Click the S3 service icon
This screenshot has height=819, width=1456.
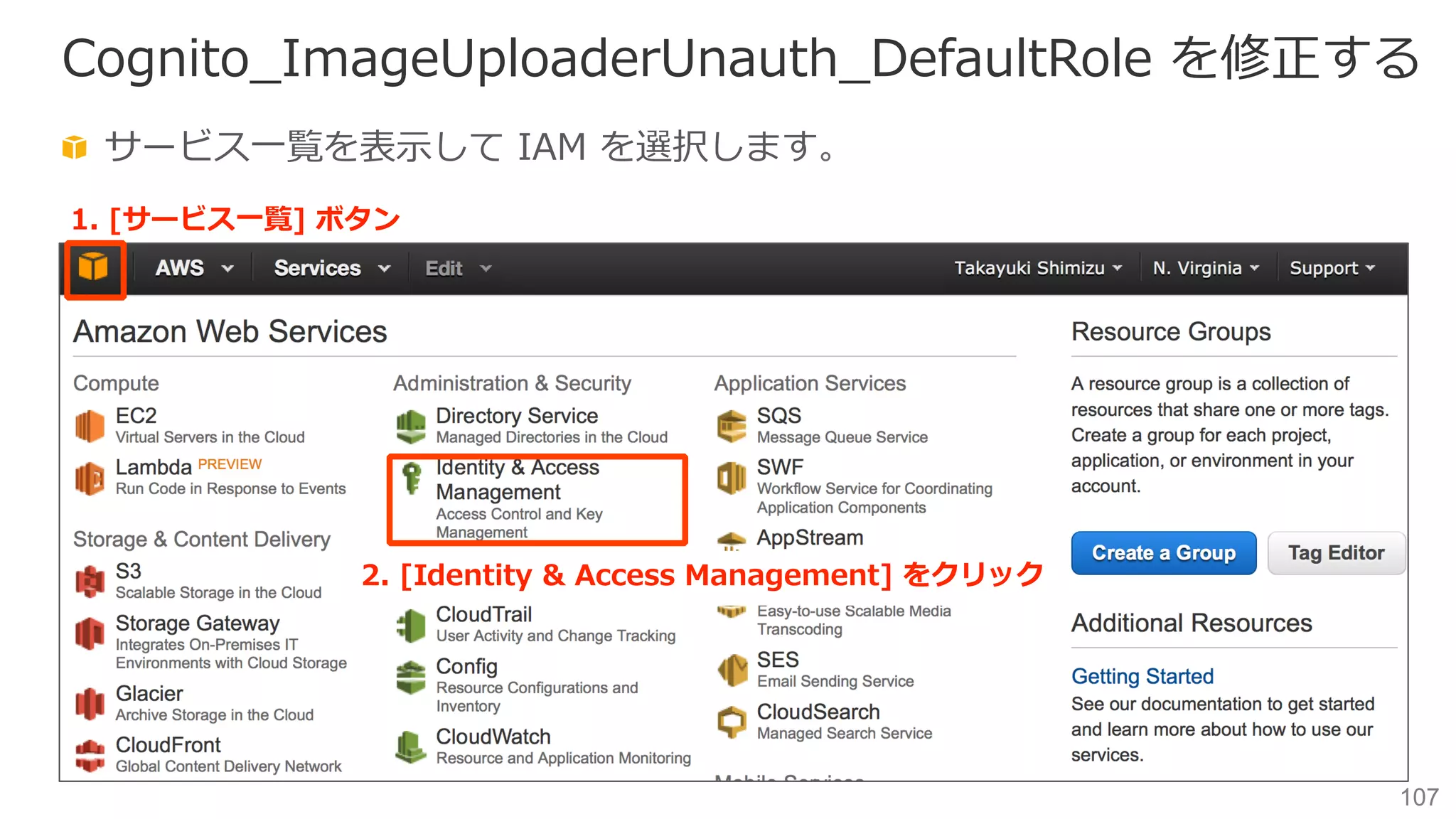[90, 582]
